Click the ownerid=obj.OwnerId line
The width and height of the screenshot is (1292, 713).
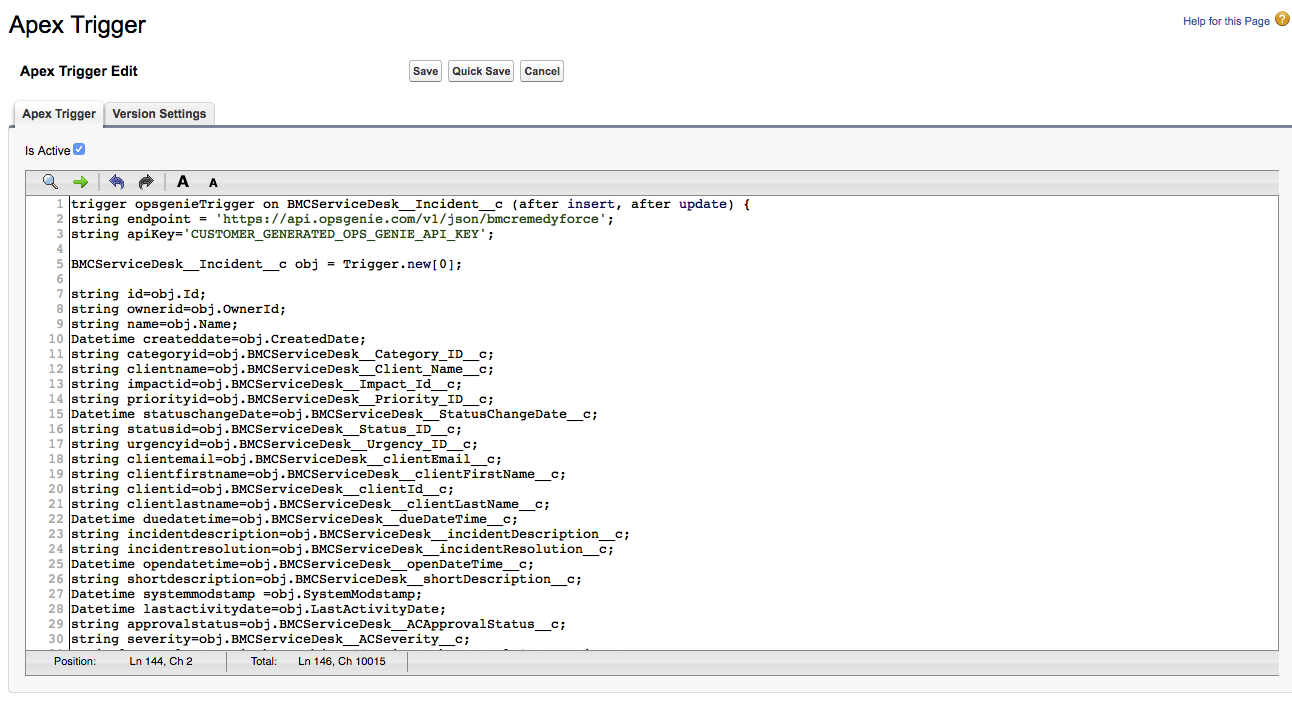click(x=179, y=309)
